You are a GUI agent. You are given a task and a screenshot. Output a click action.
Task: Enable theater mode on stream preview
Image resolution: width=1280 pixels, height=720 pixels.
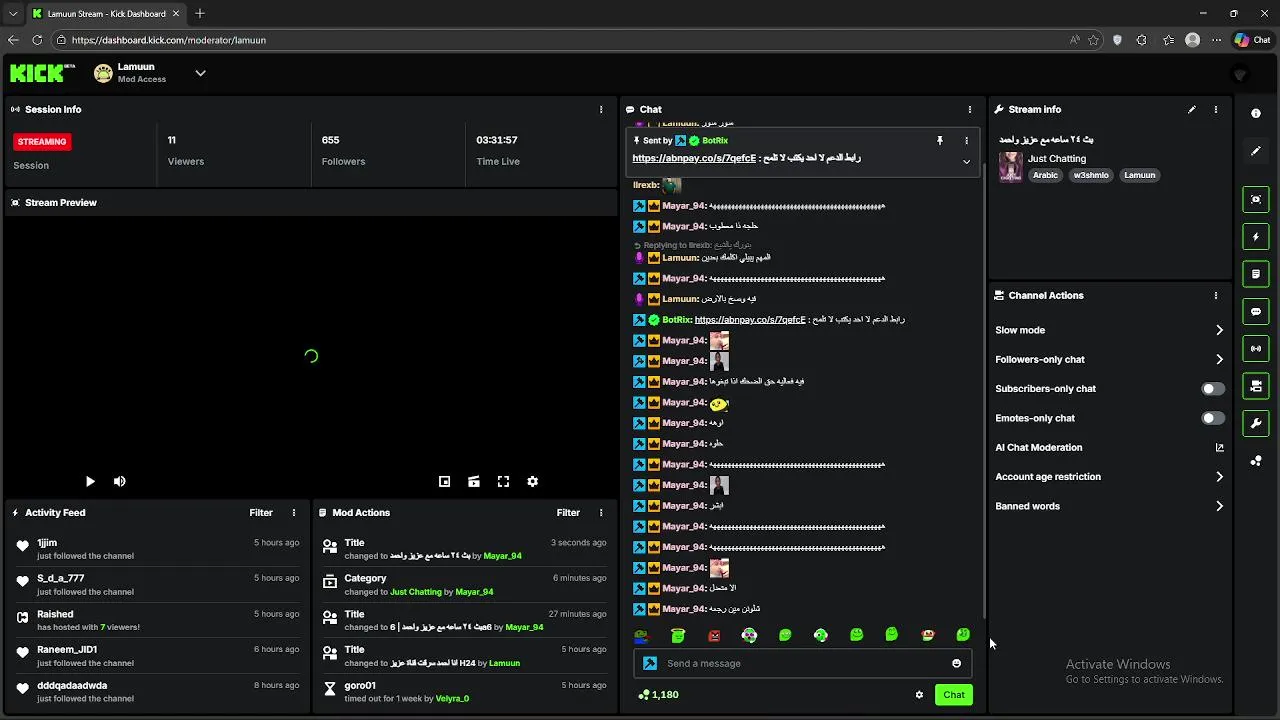pos(474,481)
